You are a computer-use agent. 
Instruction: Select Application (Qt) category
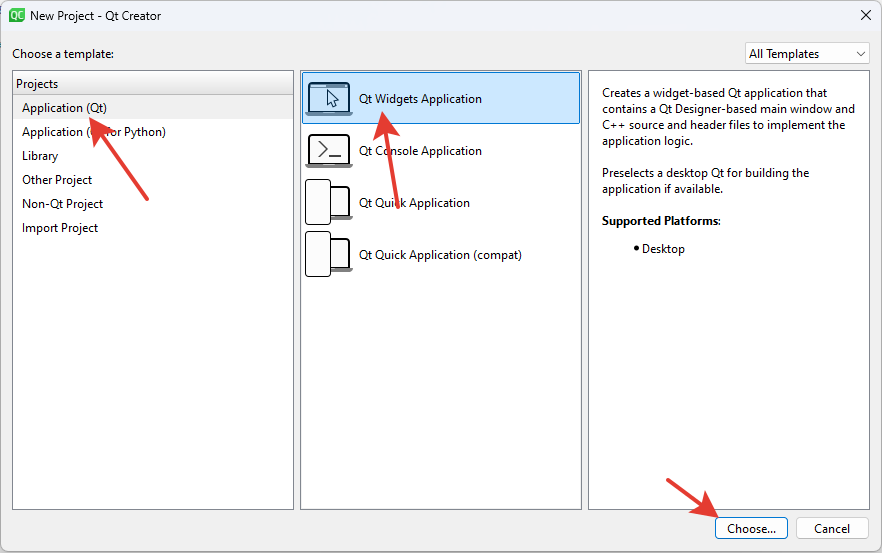tap(153, 107)
